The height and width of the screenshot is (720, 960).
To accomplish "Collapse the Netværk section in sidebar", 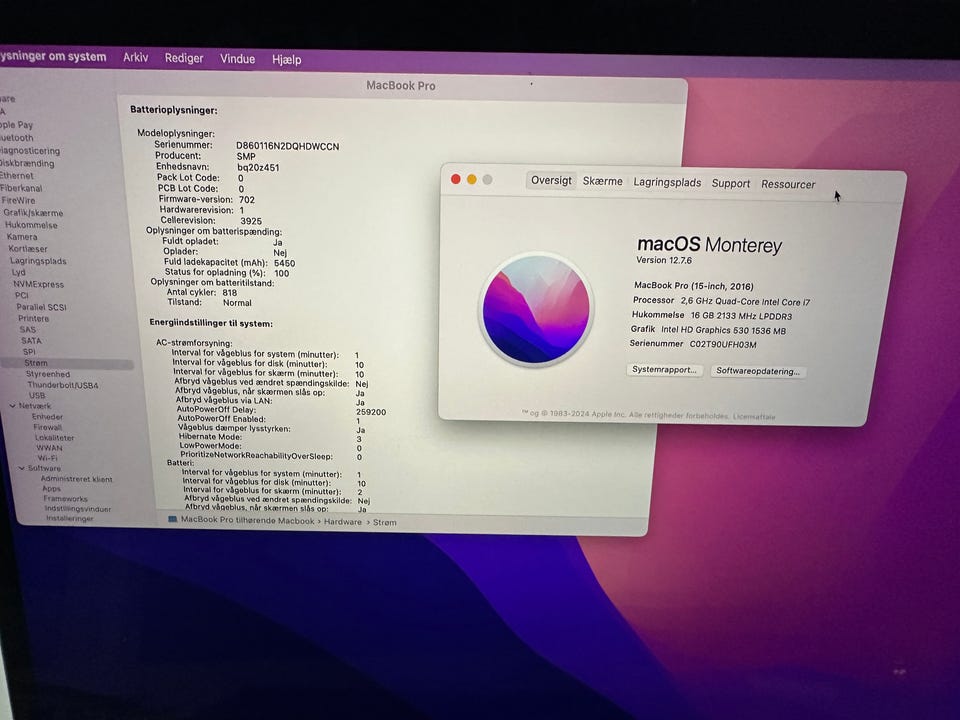I will (x=12, y=405).
